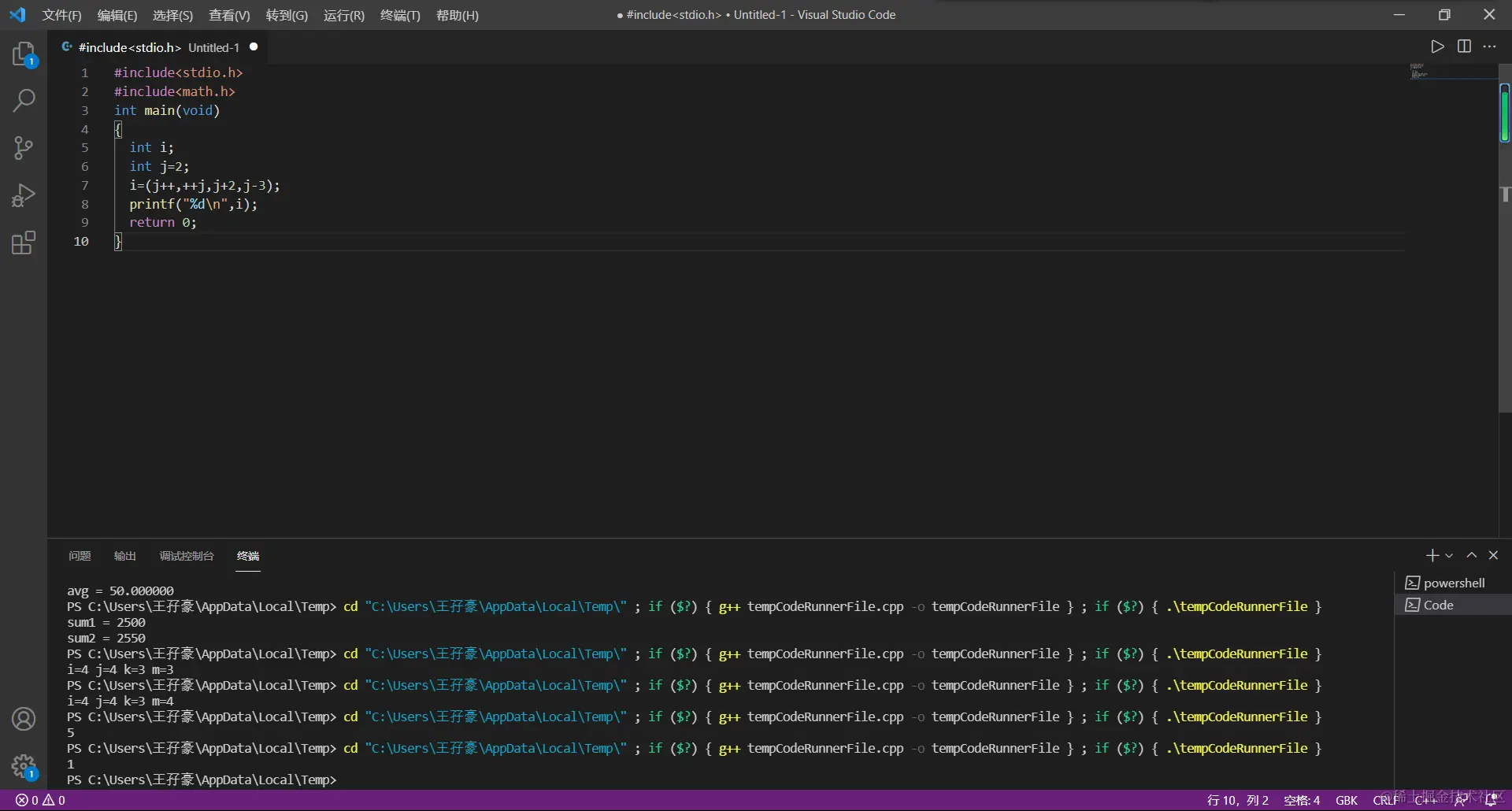Screen dimensions: 1512x811
Task: Click line number 7 in the gutter
Action: coord(84,186)
